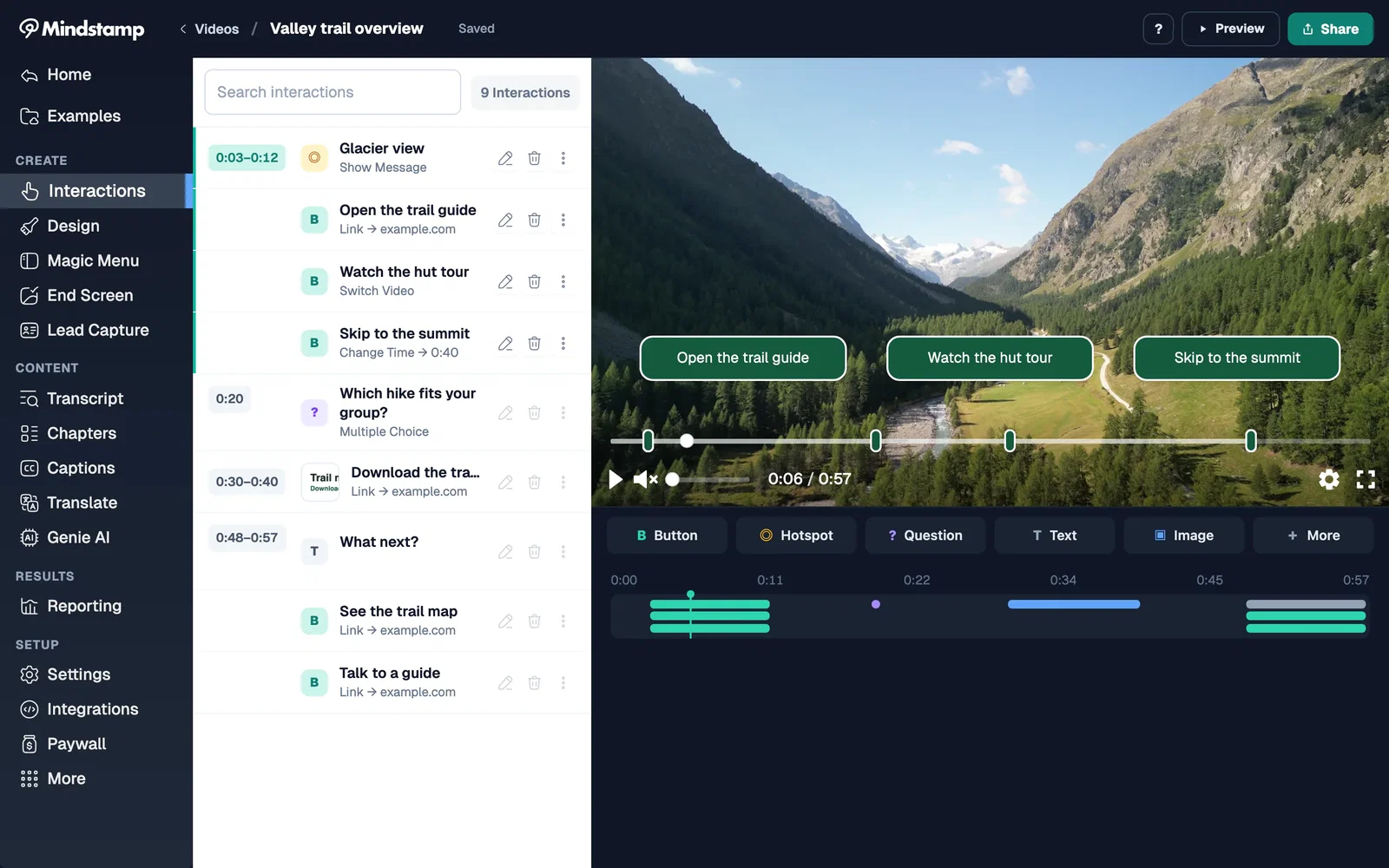Click the video progress bar handle
1389x868 pixels.
[687, 441]
